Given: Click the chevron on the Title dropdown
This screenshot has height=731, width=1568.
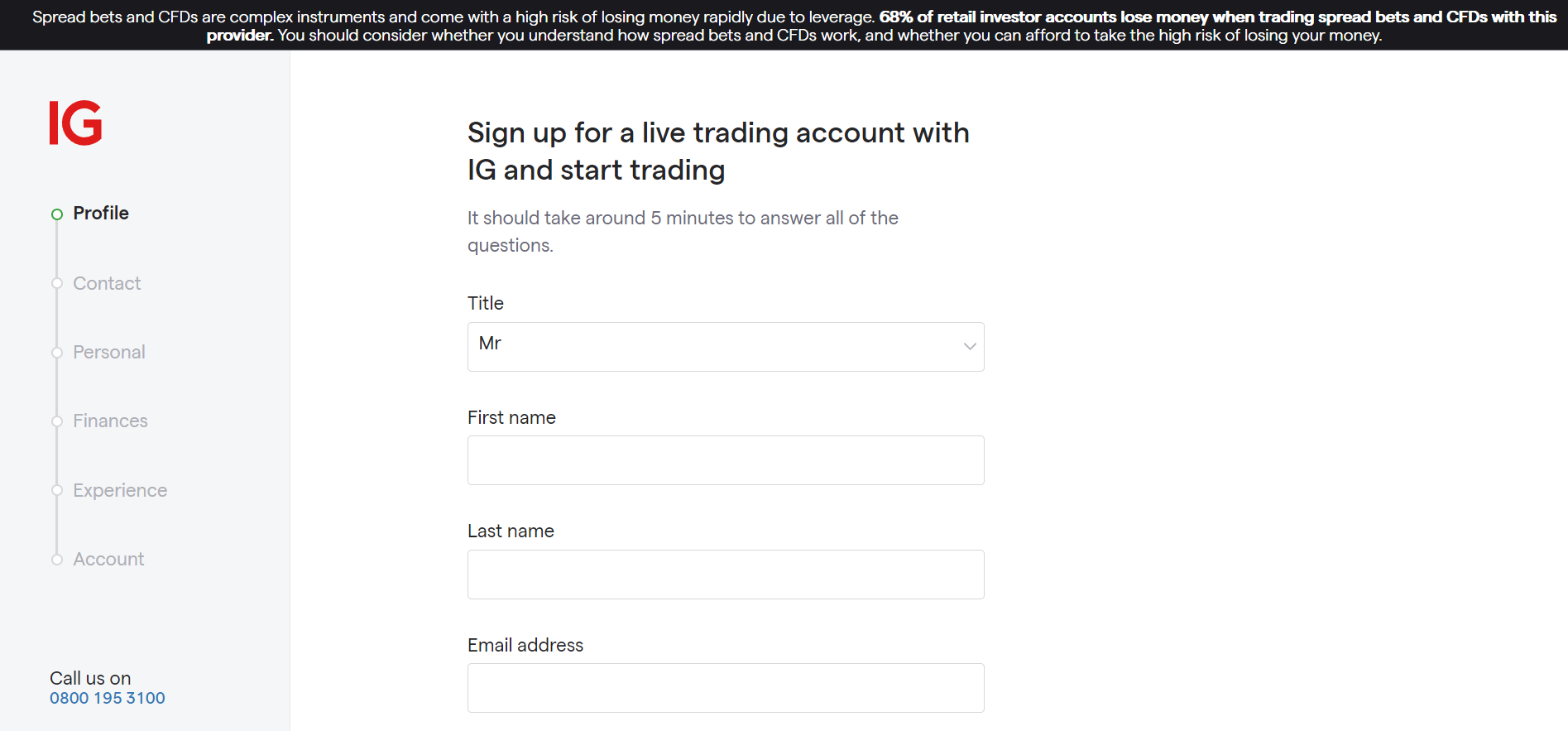Looking at the screenshot, I should tap(969, 346).
